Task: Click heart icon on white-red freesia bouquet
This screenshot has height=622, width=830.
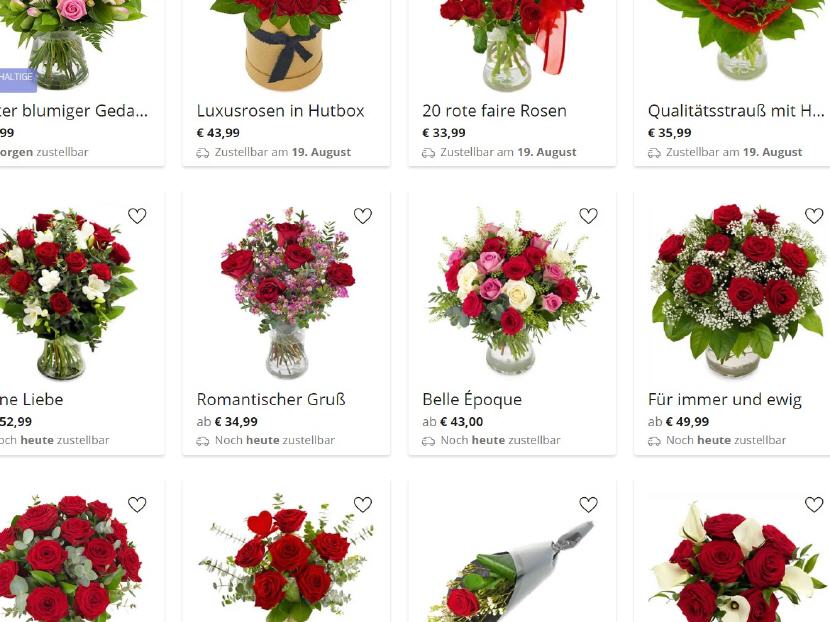Action: tap(137, 216)
